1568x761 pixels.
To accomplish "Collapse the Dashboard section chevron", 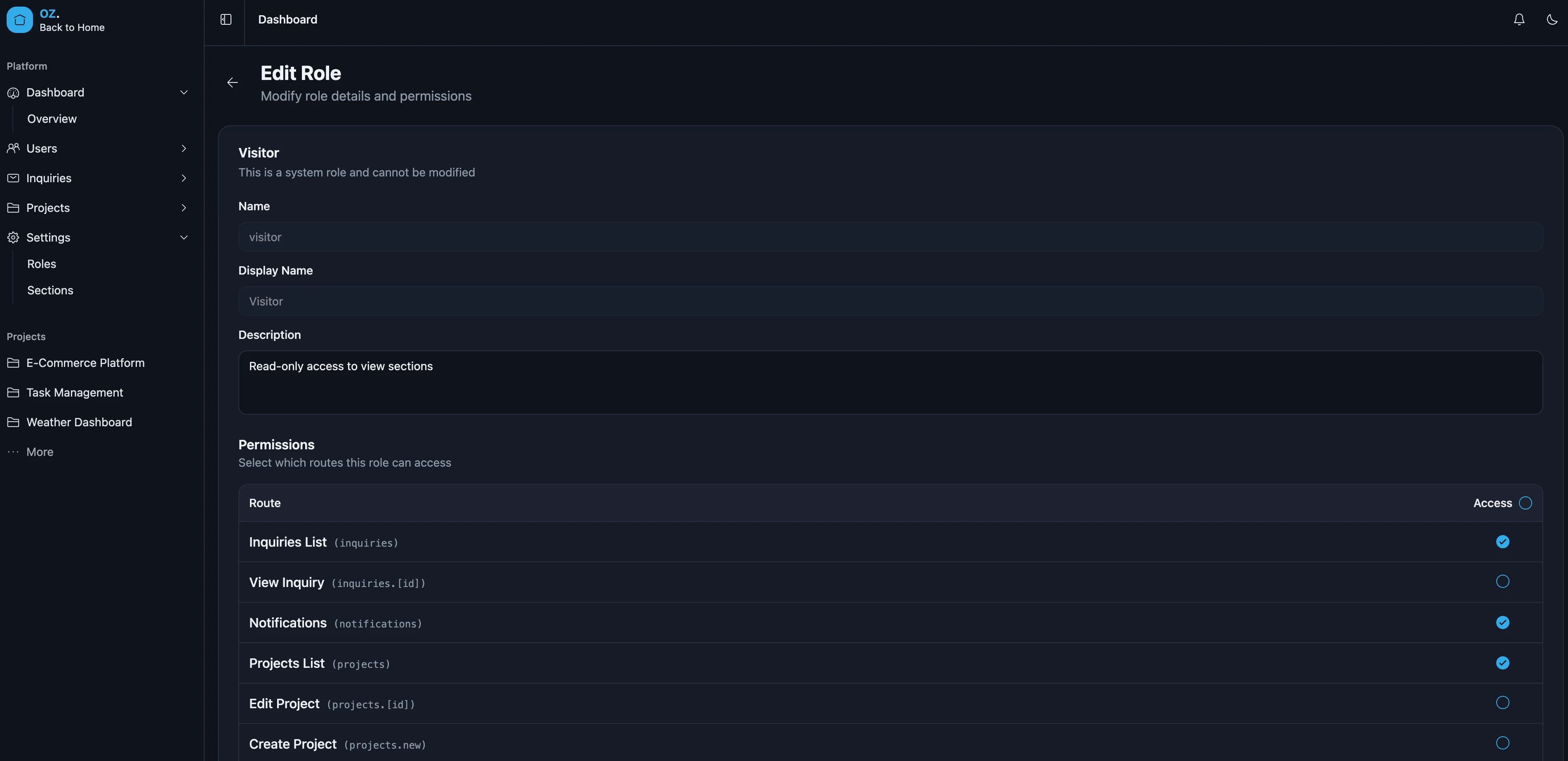I will pyautogui.click(x=184, y=92).
